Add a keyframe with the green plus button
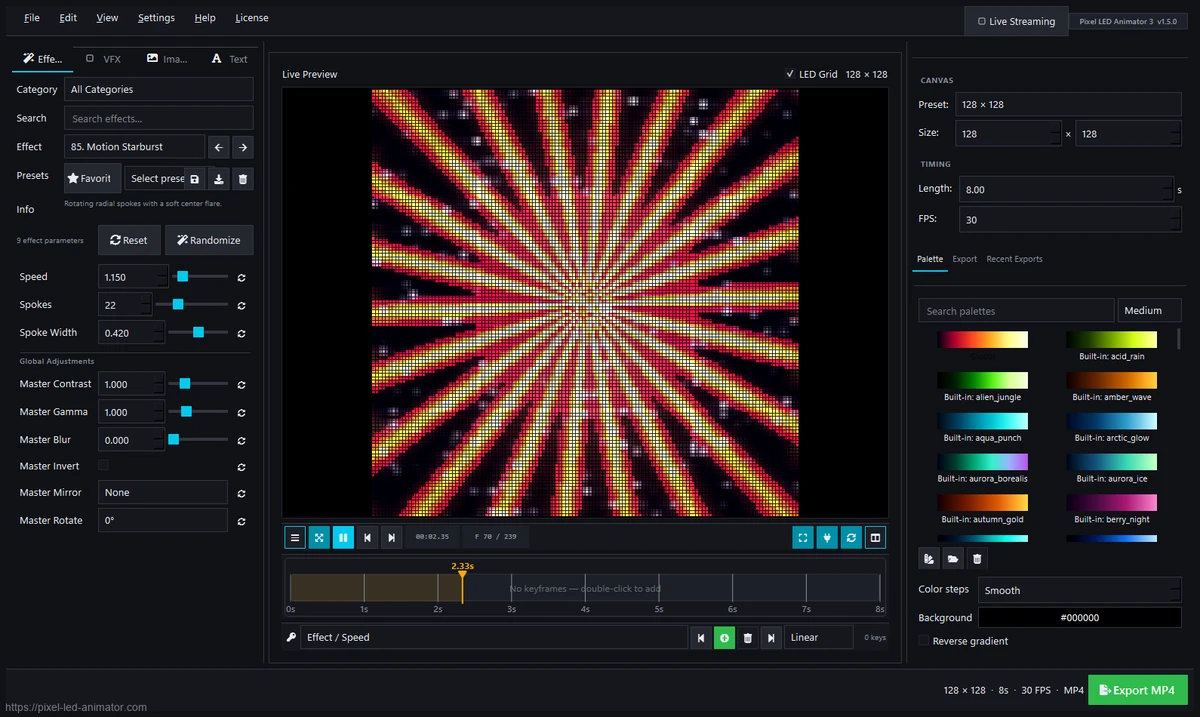Viewport: 1200px width, 717px height. (x=724, y=637)
